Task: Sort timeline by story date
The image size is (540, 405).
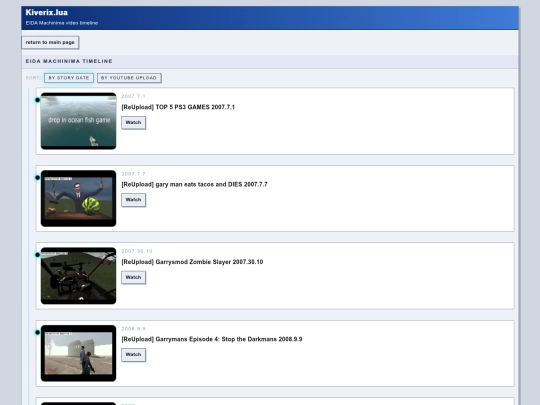Action: (x=69, y=78)
